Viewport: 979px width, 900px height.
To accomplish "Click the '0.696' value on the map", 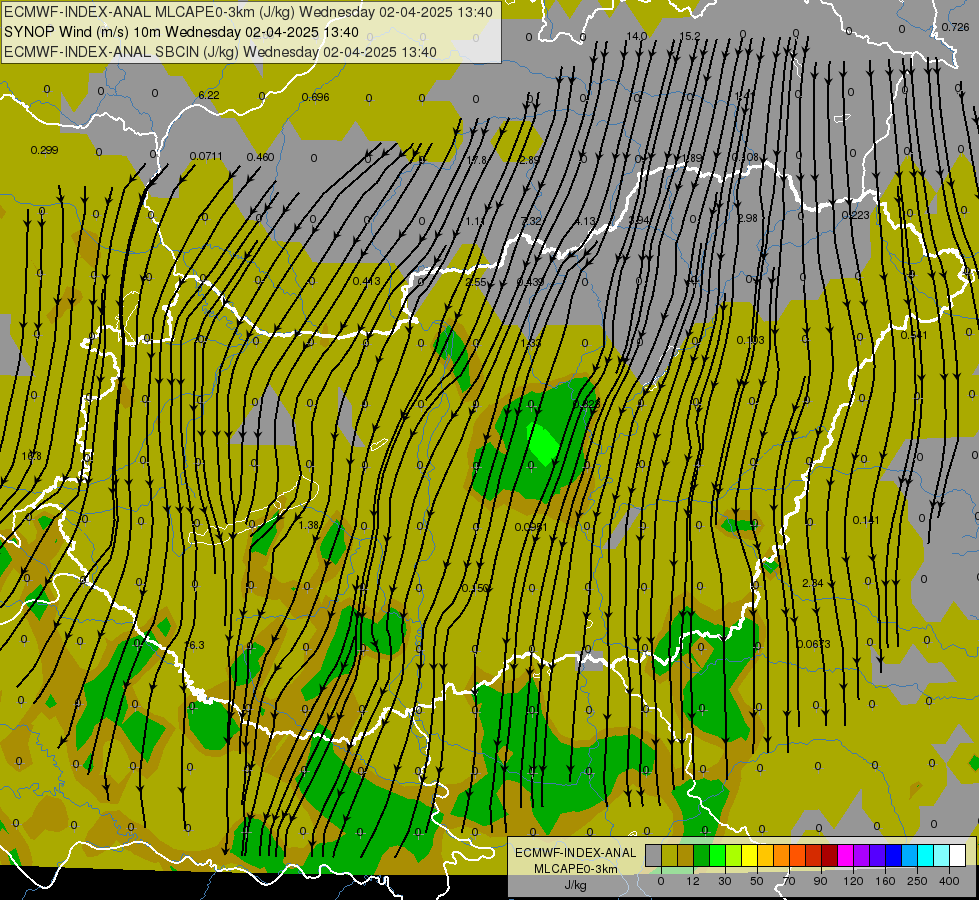I will [x=315, y=97].
